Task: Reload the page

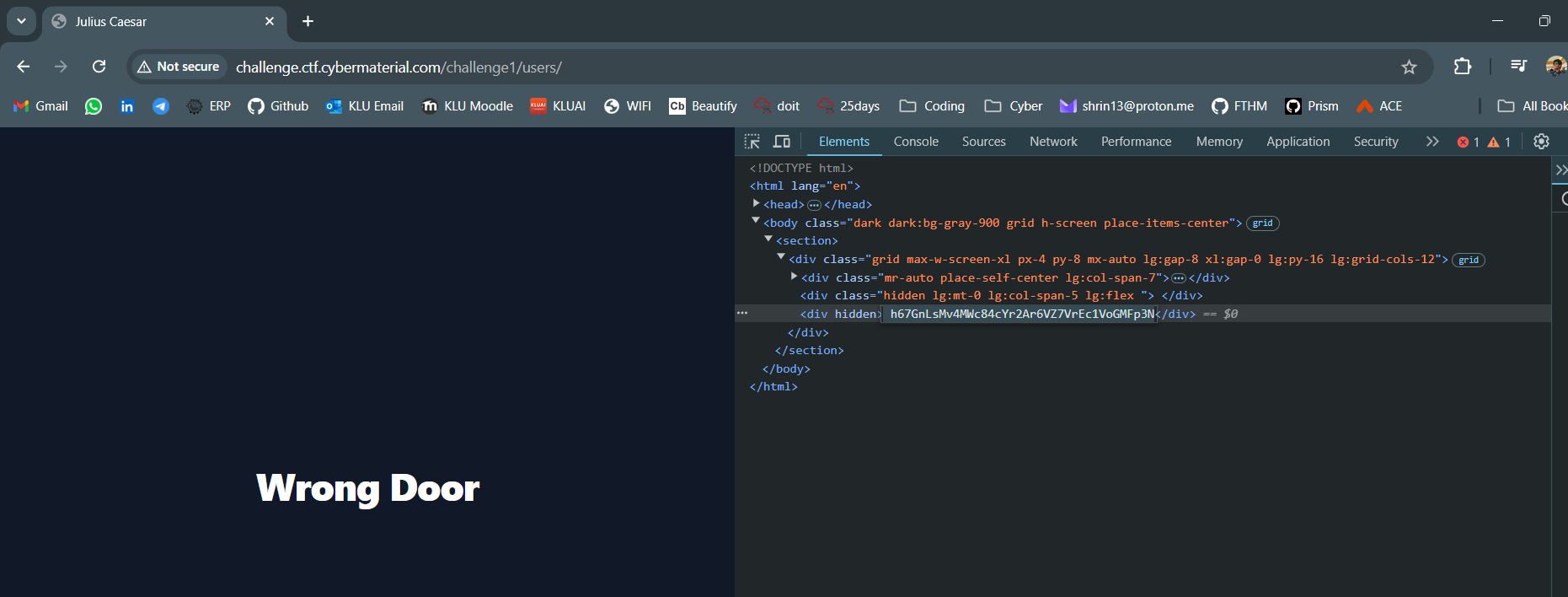Action: [x=99, y=67]
